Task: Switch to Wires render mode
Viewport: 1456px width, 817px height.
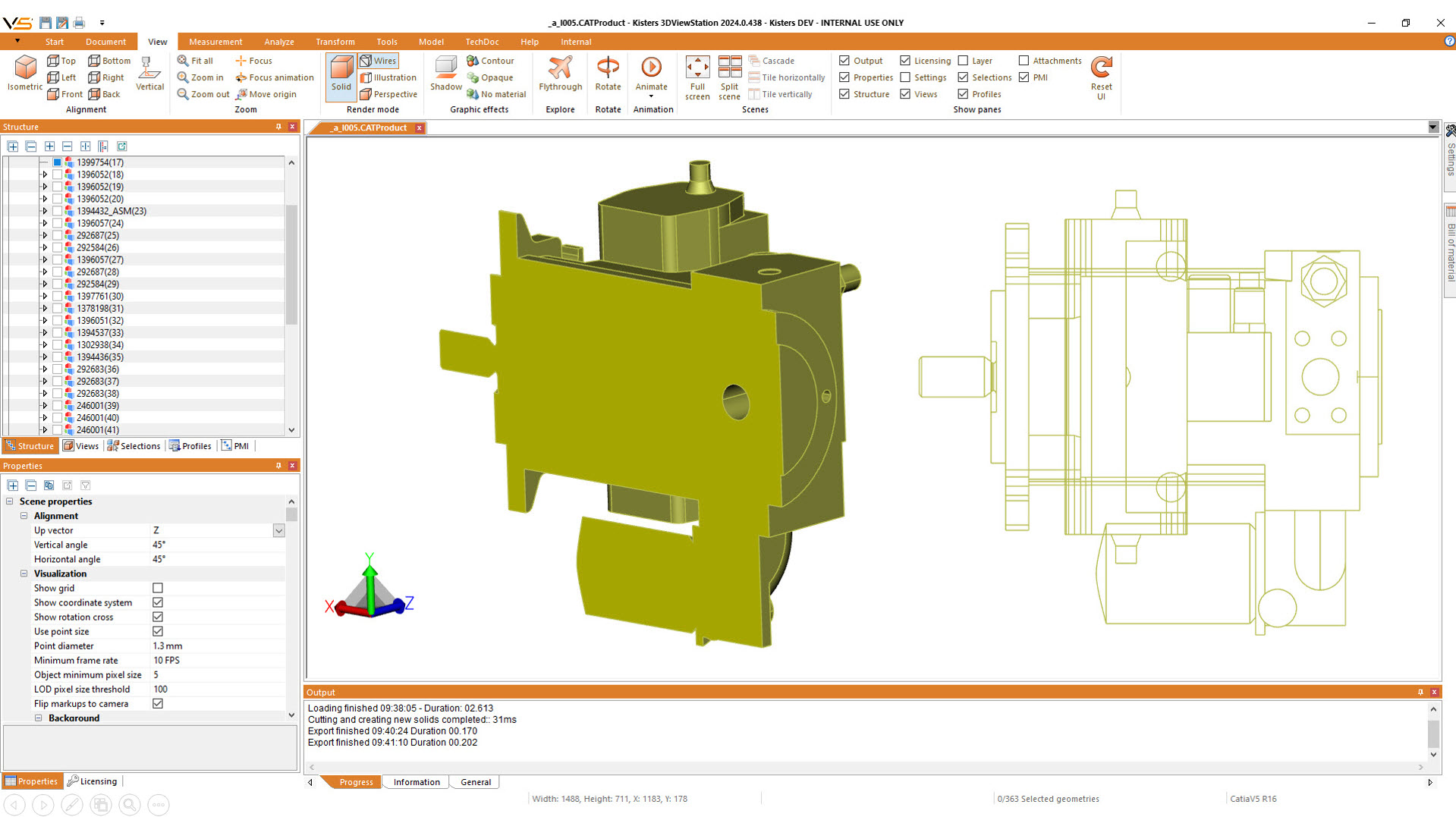Action: 378,61
